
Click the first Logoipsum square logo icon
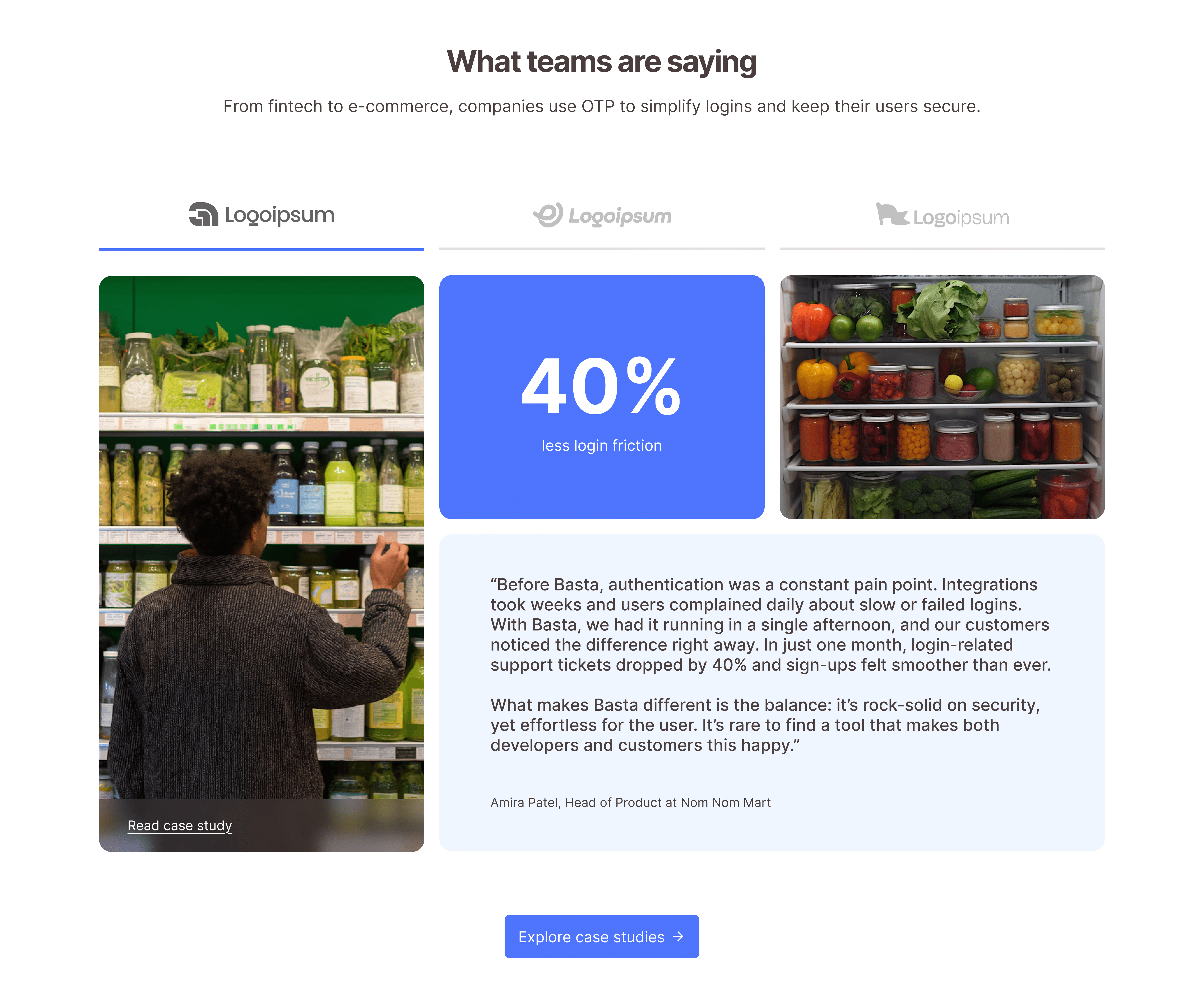click(x=204, y=214)
